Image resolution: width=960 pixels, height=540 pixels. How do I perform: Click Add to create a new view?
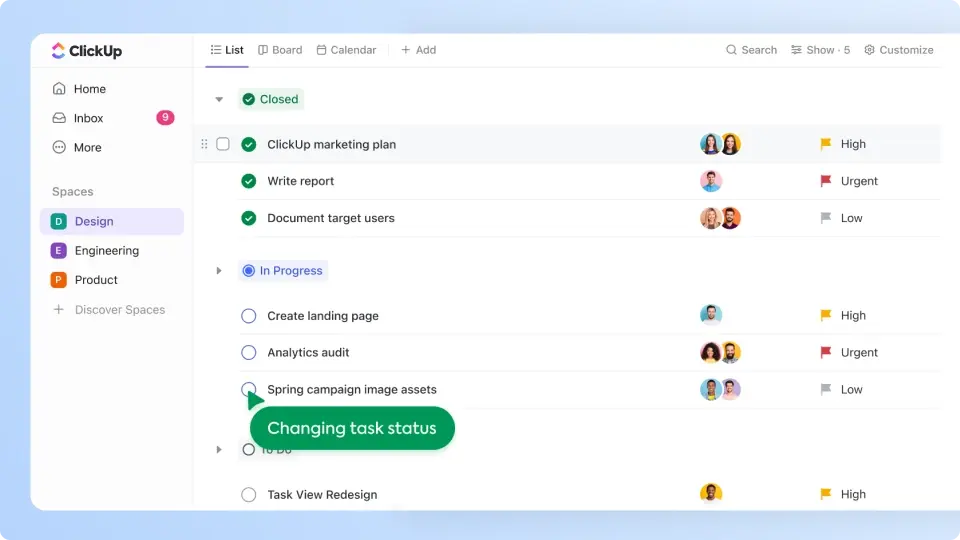(x=418, y=50)
